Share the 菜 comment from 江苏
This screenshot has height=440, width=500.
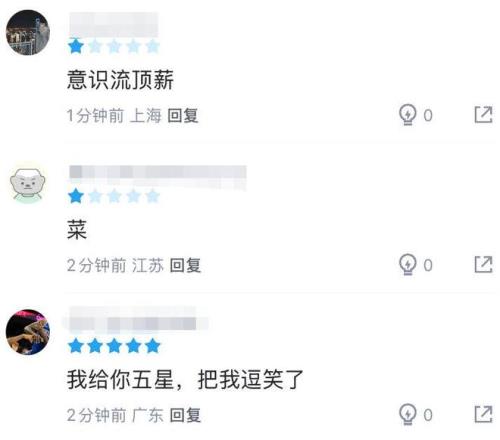(x=483, y=264)
